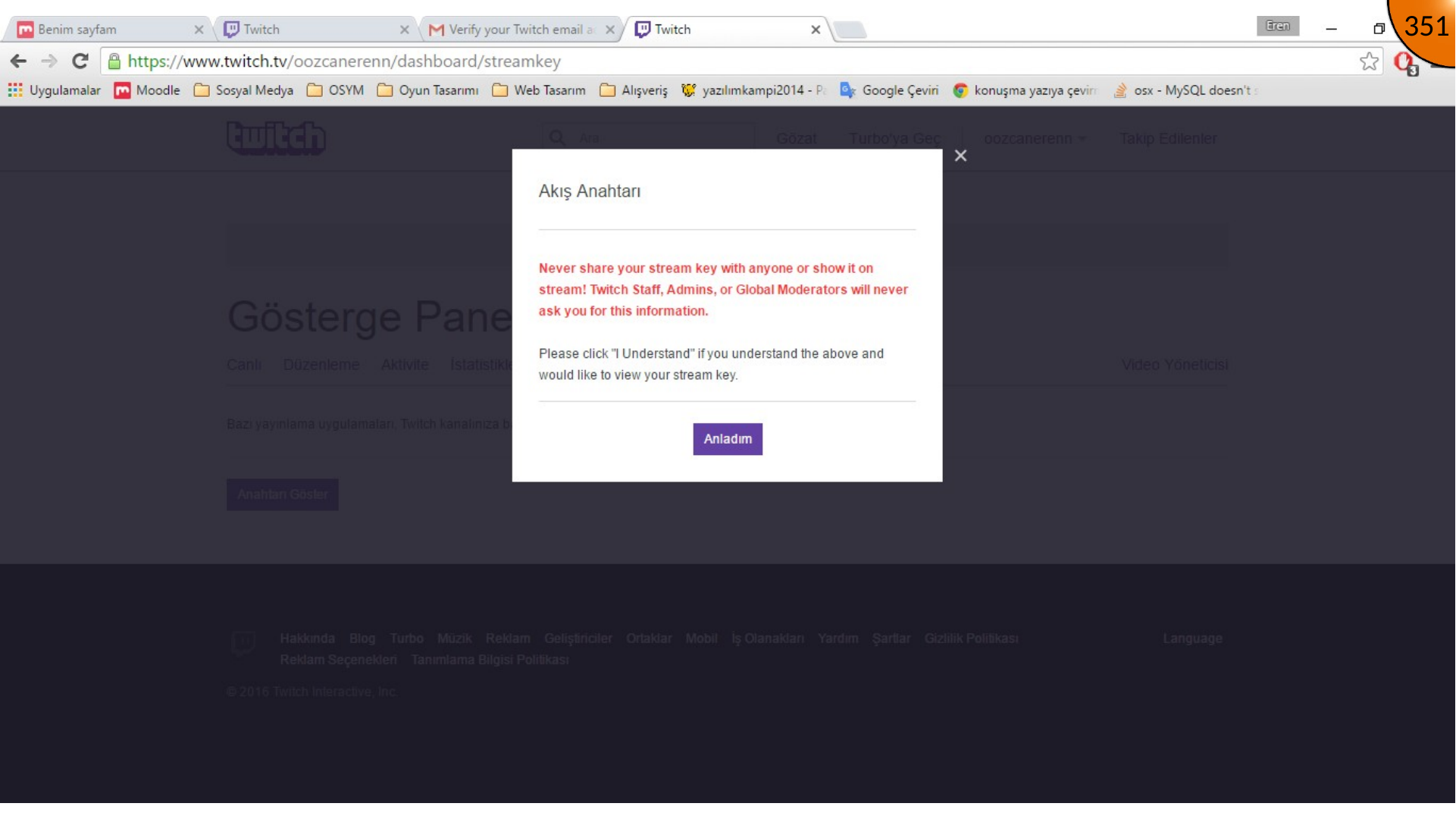
Task: Expand the oozcanerenn account dropdown
Action: pos(1035,139)
